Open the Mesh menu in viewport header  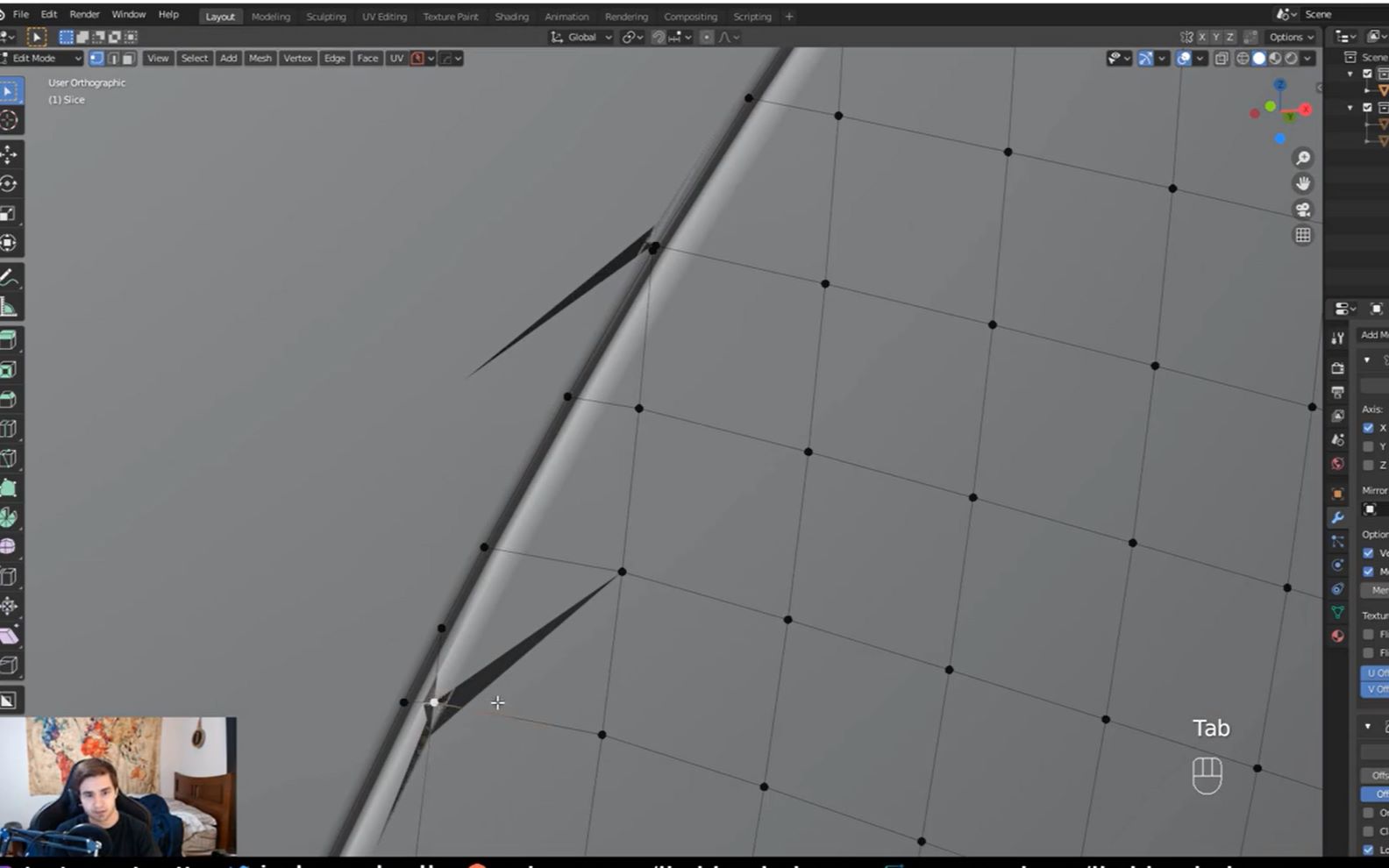tap(260, 59)
